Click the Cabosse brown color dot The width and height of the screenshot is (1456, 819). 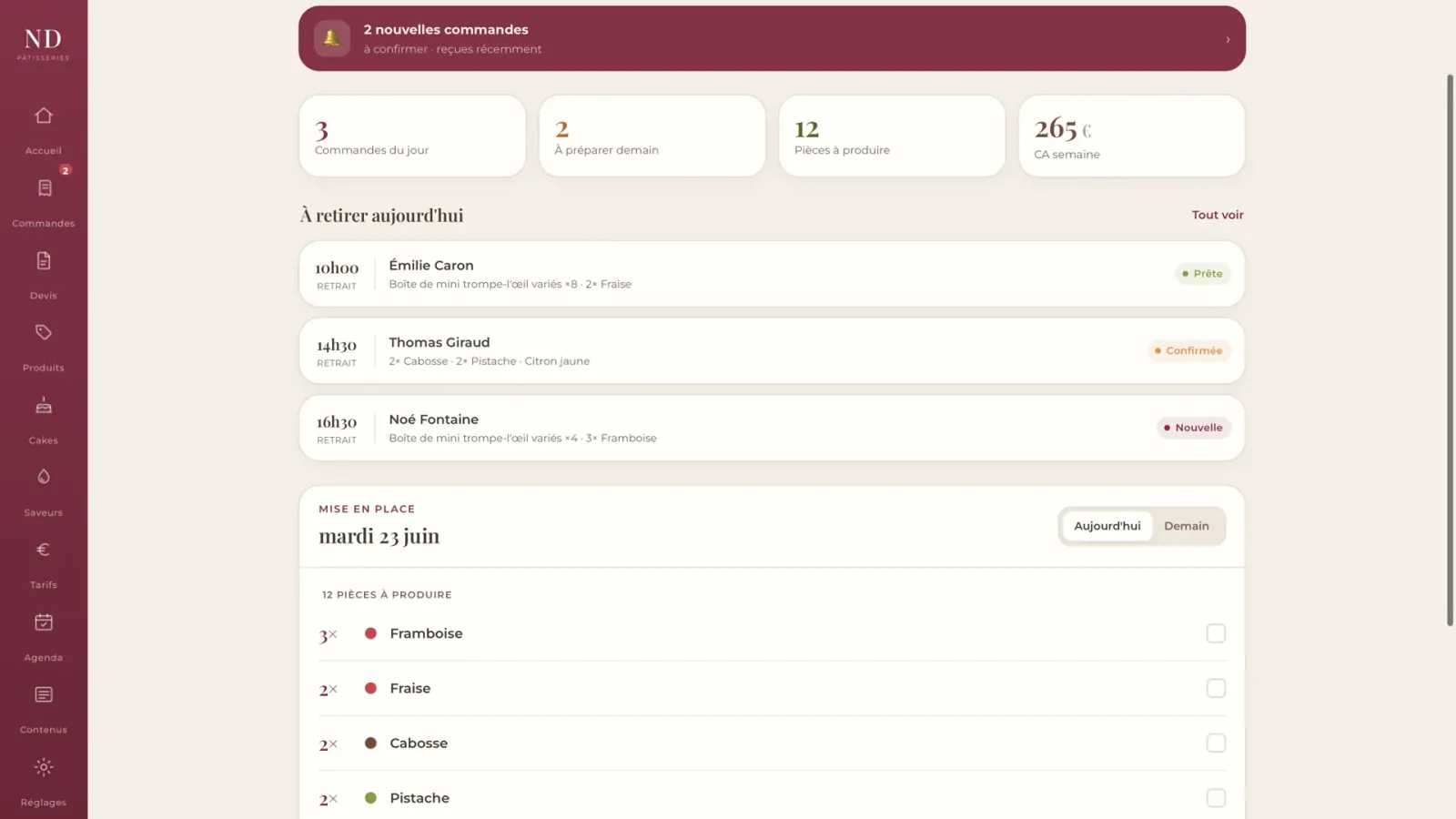pyautogui.click(x=370, y=743)
